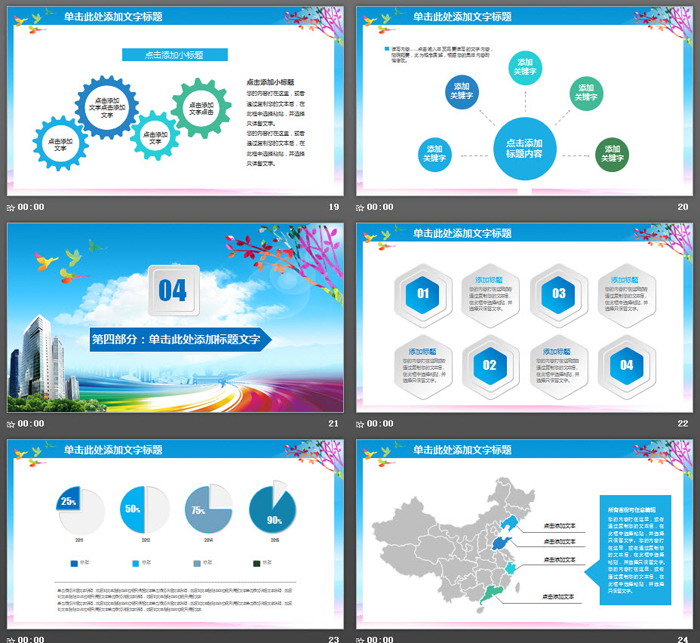
Task: Click the central blue circle on slide 20
Action: tap(524, 149)
